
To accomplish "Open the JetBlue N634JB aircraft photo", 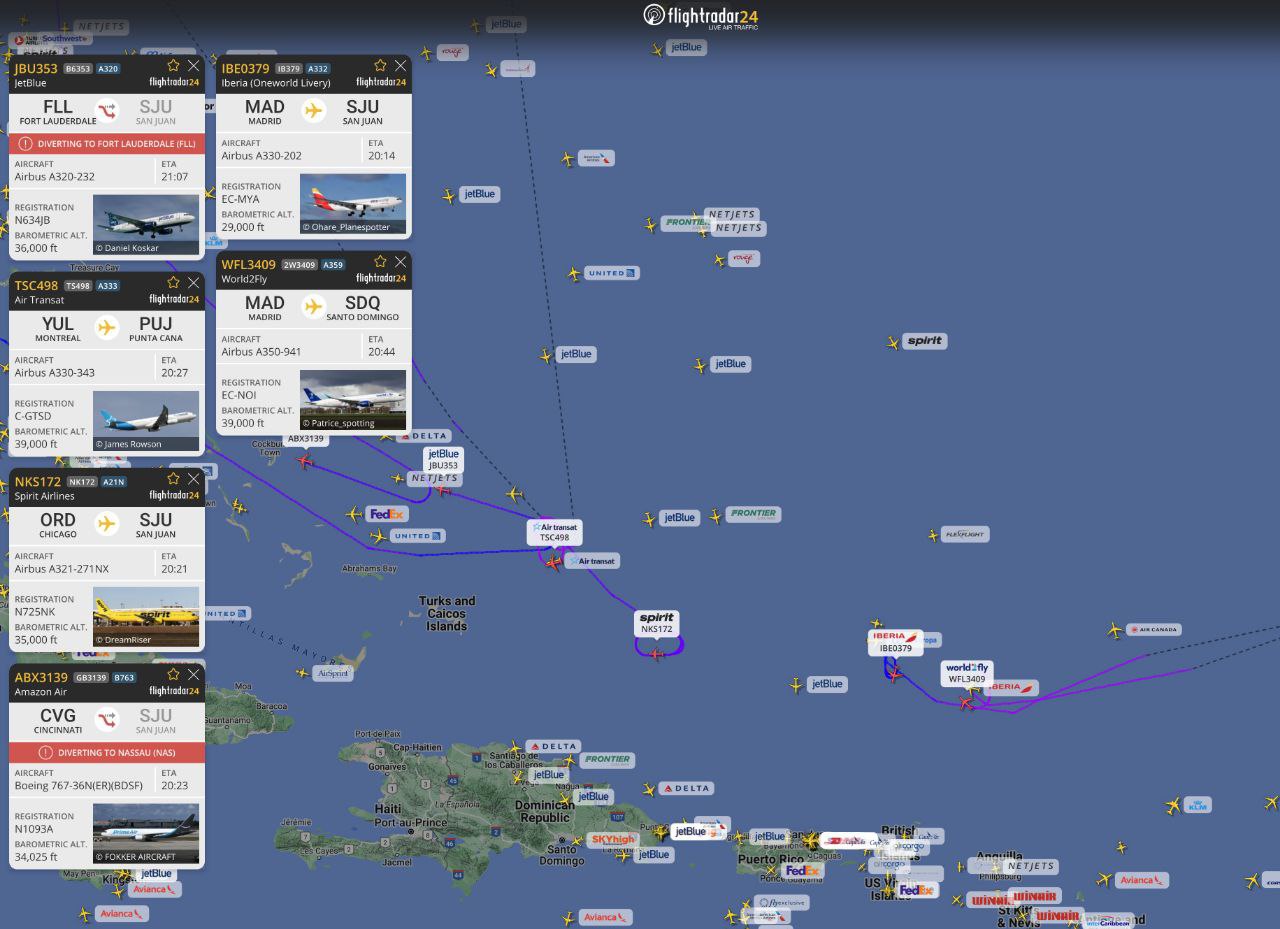I will [x=146, y=224].
